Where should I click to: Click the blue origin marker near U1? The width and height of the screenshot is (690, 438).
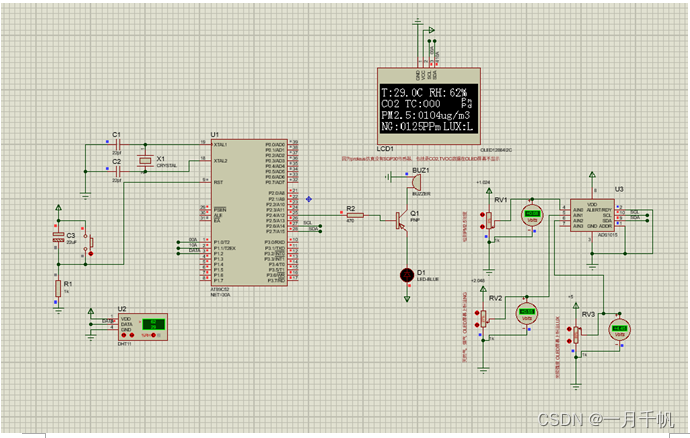[x=309, y=199]
